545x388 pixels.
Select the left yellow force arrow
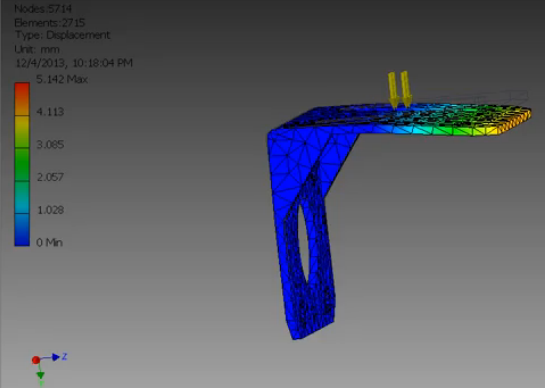click(x=393, y=90)
